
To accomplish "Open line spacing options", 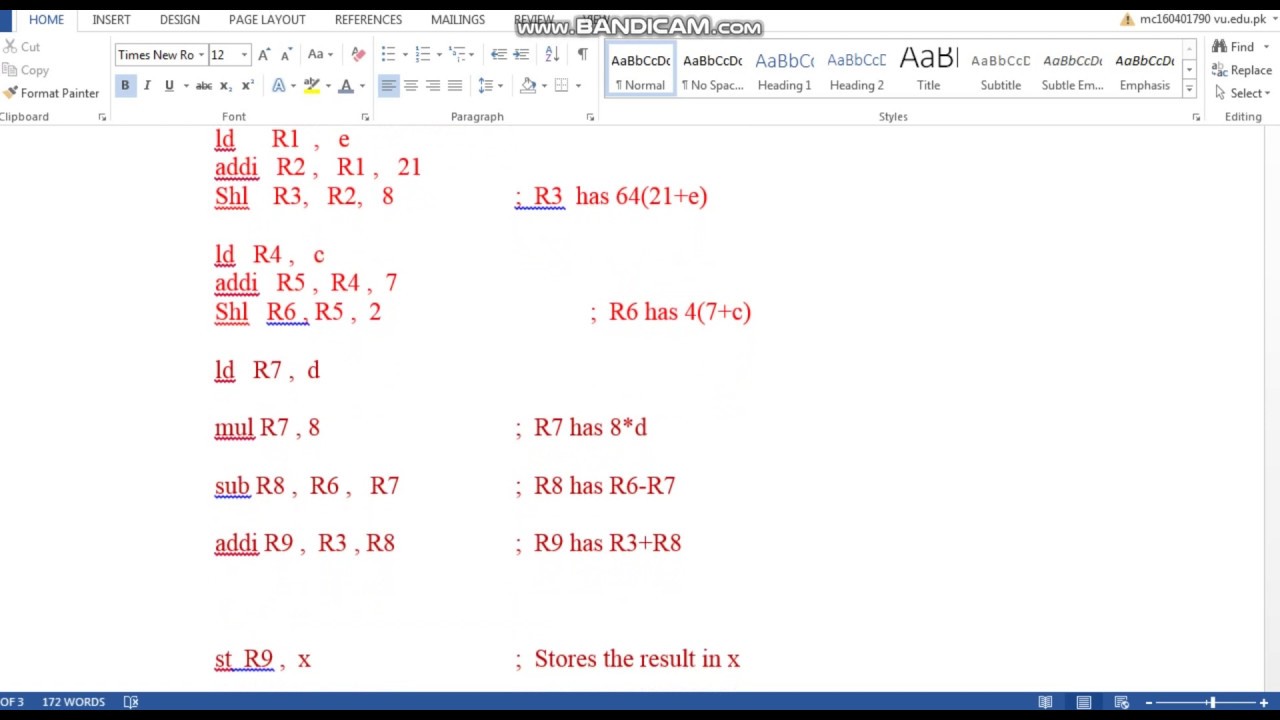I will point(490,86).
